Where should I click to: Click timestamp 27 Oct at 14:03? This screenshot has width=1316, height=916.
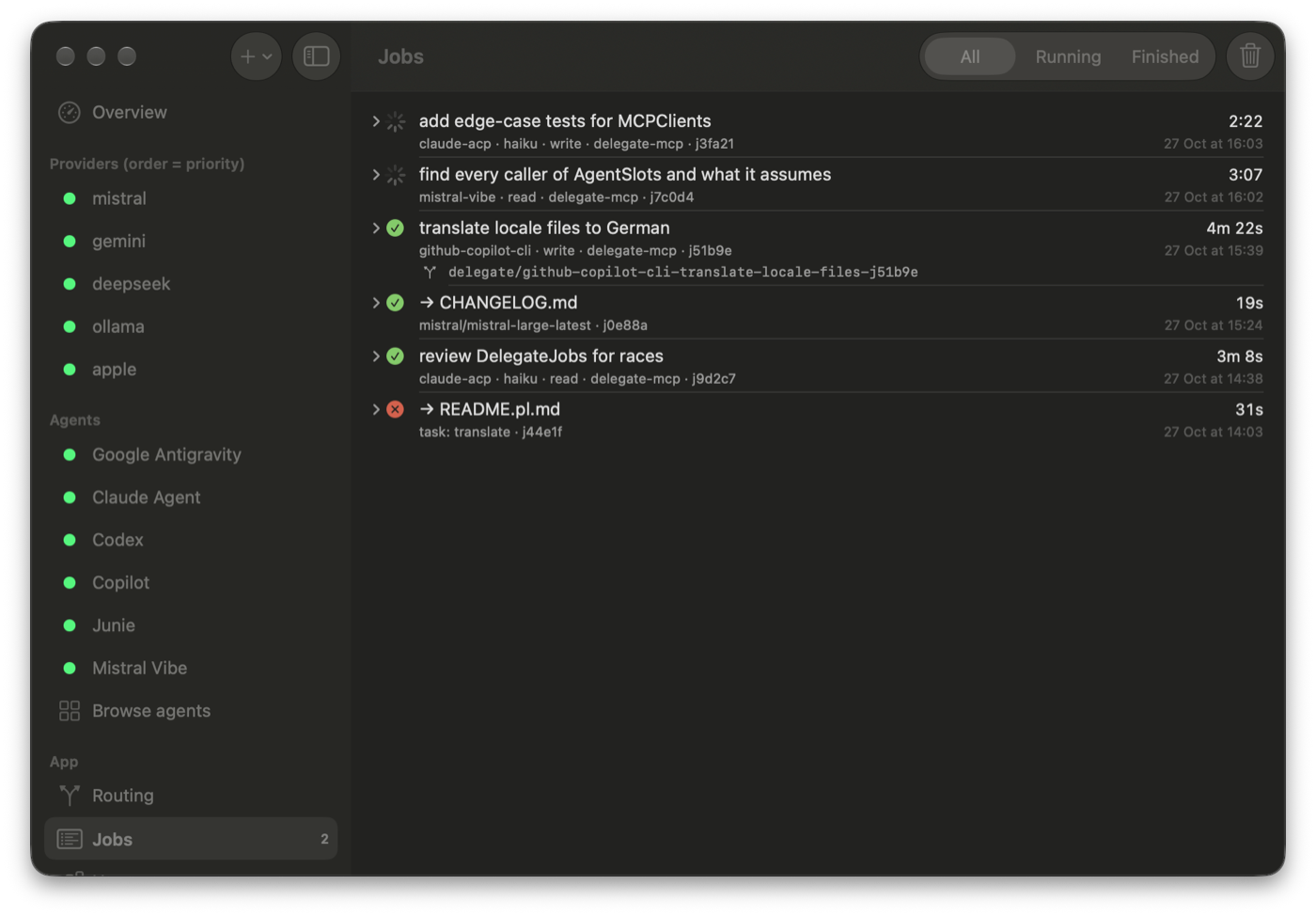pos(1214,433)
